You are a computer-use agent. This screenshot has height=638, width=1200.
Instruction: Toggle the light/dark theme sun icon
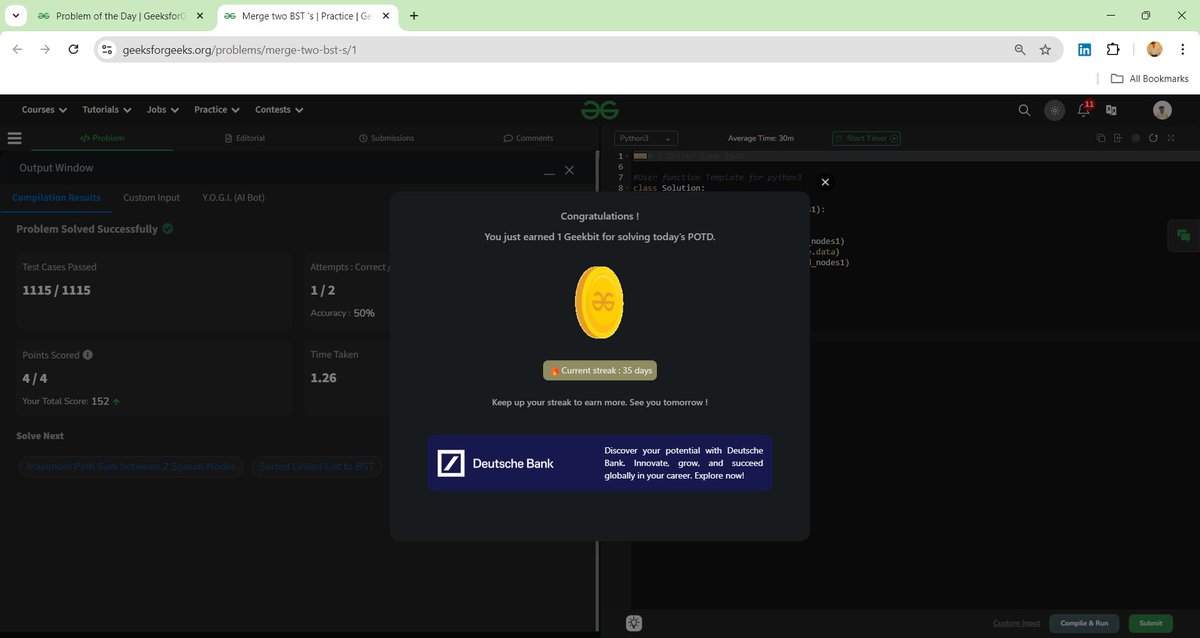point(1054,110)
